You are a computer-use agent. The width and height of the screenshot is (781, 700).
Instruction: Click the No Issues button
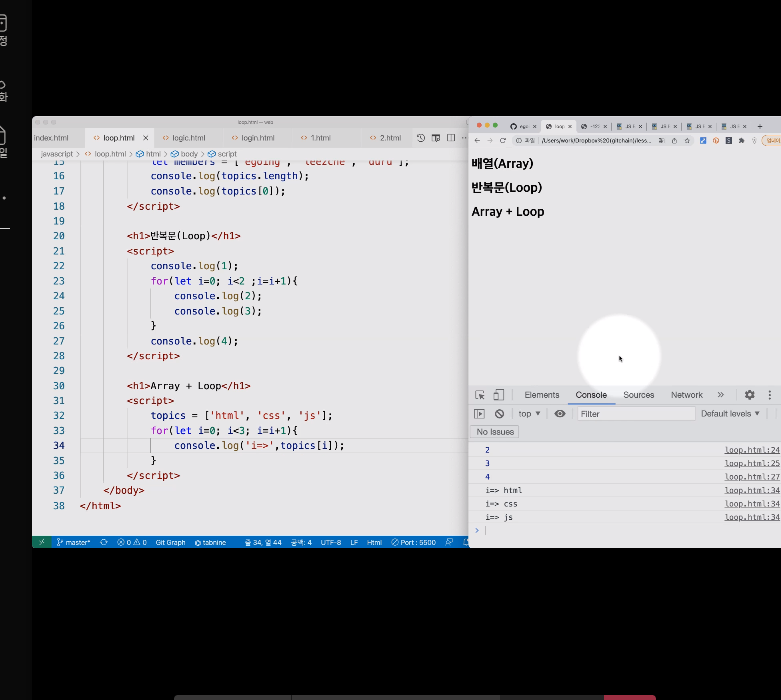(495, 432)
